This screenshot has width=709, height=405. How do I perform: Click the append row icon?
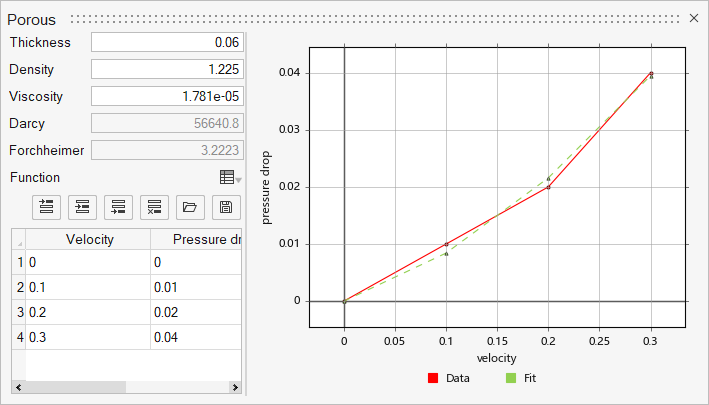pos(118,207)
